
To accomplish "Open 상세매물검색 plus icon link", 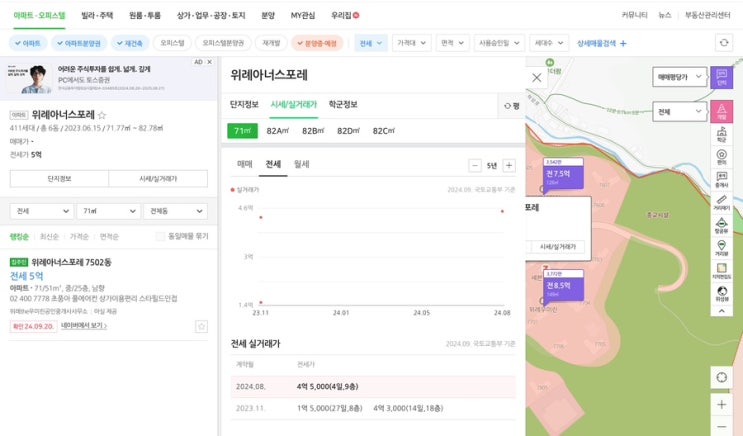I will pyautogui.click(x=601, y=43).
